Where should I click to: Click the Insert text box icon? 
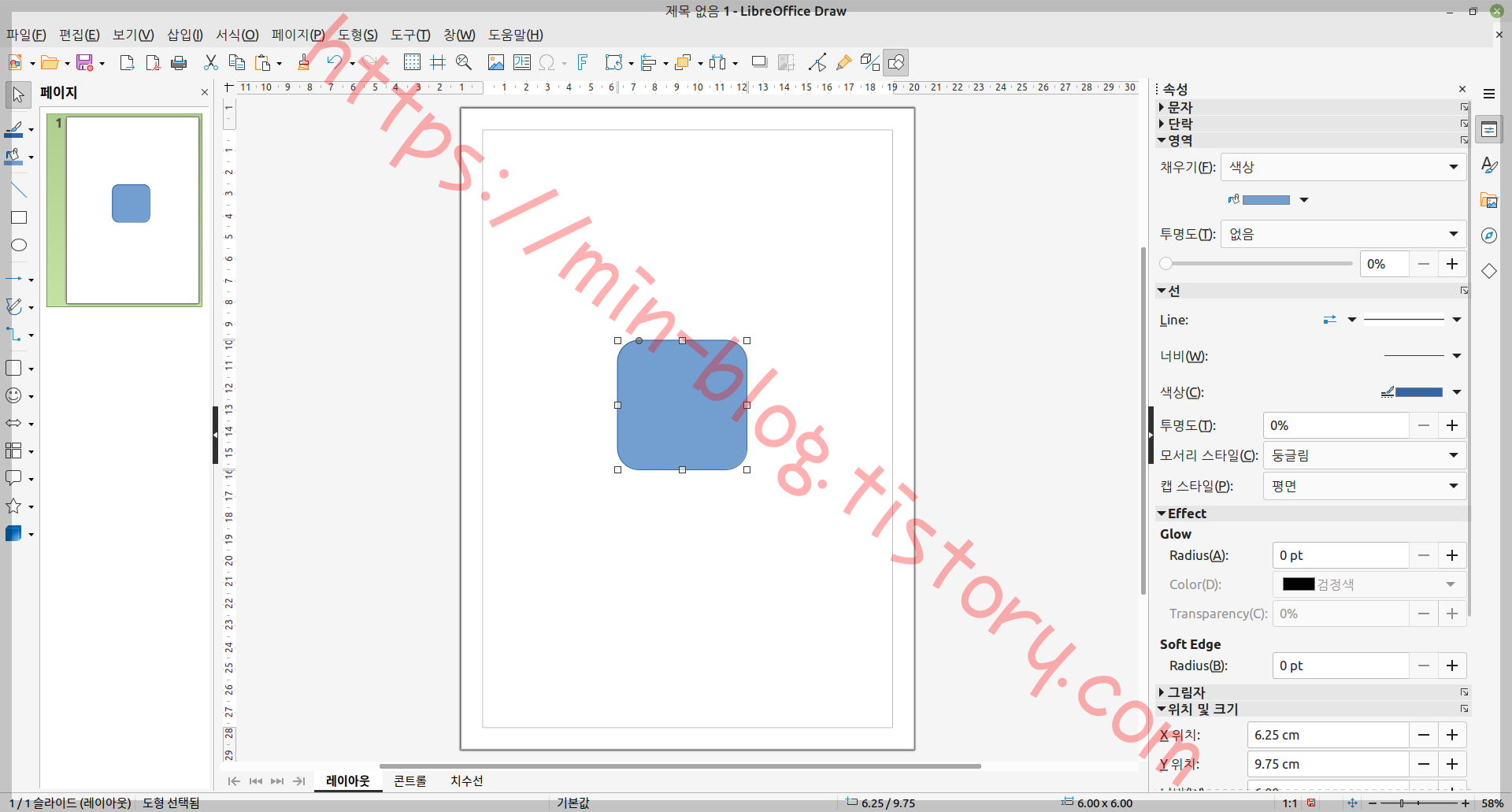521,62
